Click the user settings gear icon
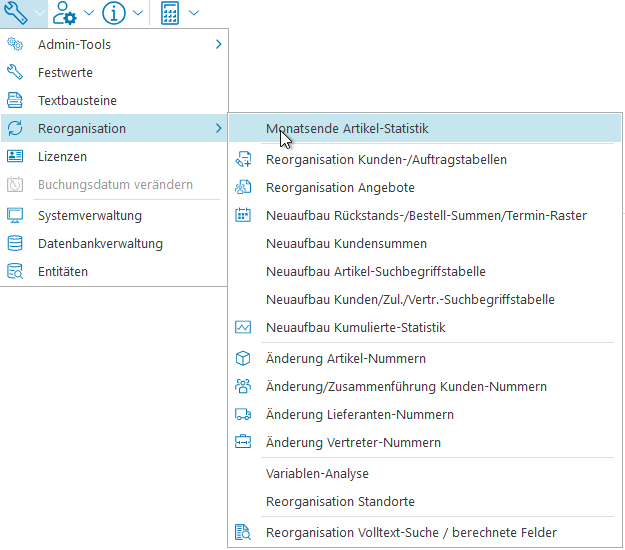 pyautogui.click(x=65, y=13)
